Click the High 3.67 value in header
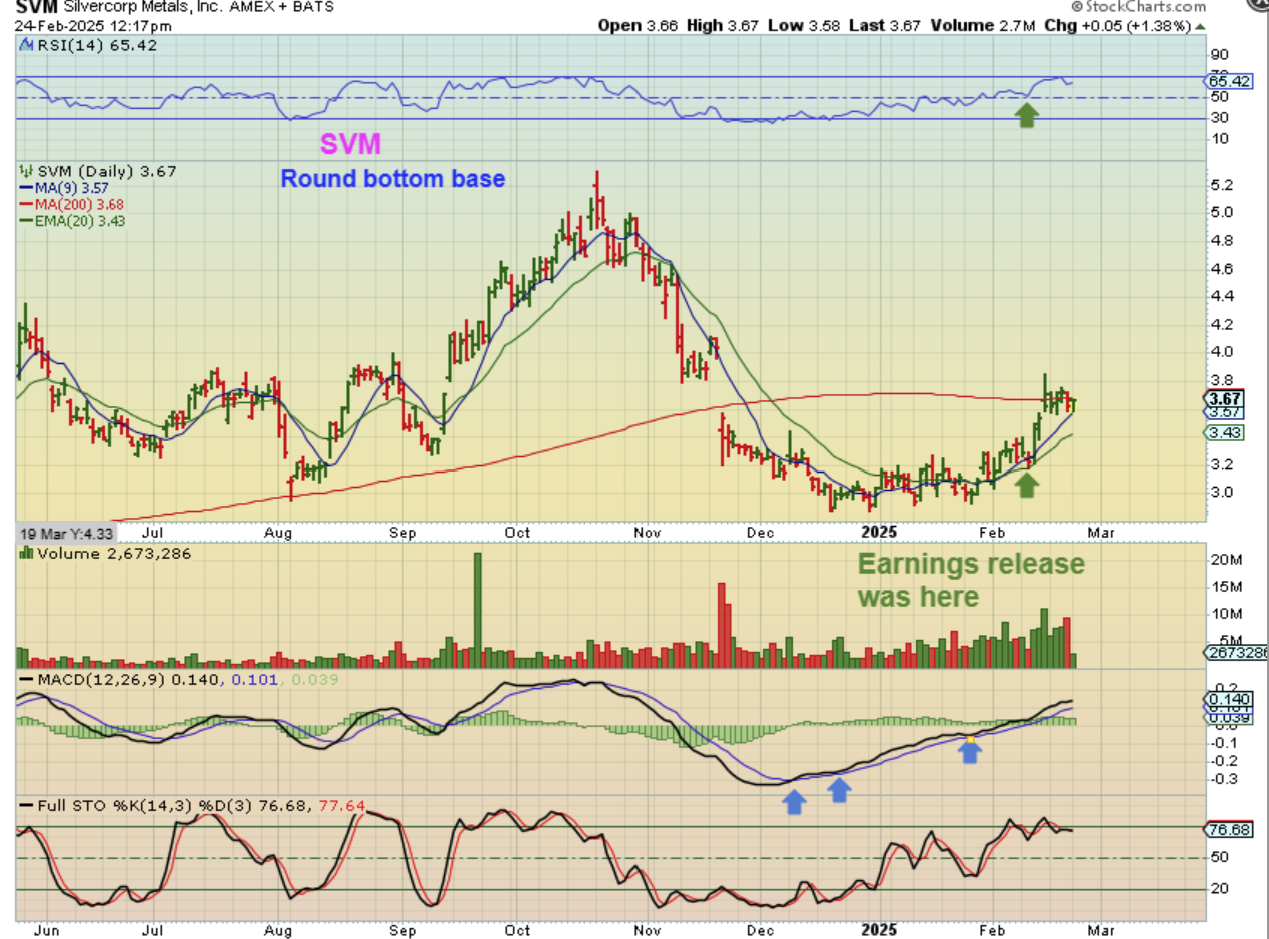1269x939 pixels. 723,24
